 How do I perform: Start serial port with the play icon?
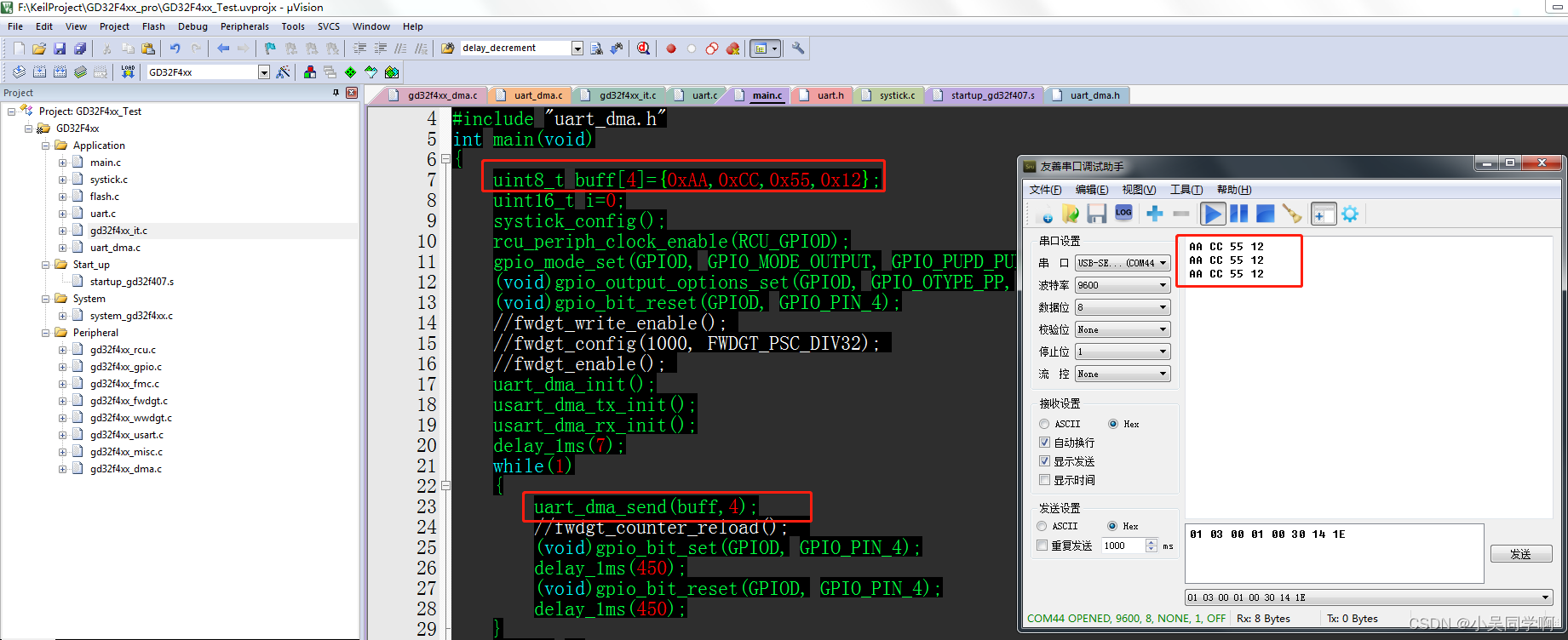1213,214
